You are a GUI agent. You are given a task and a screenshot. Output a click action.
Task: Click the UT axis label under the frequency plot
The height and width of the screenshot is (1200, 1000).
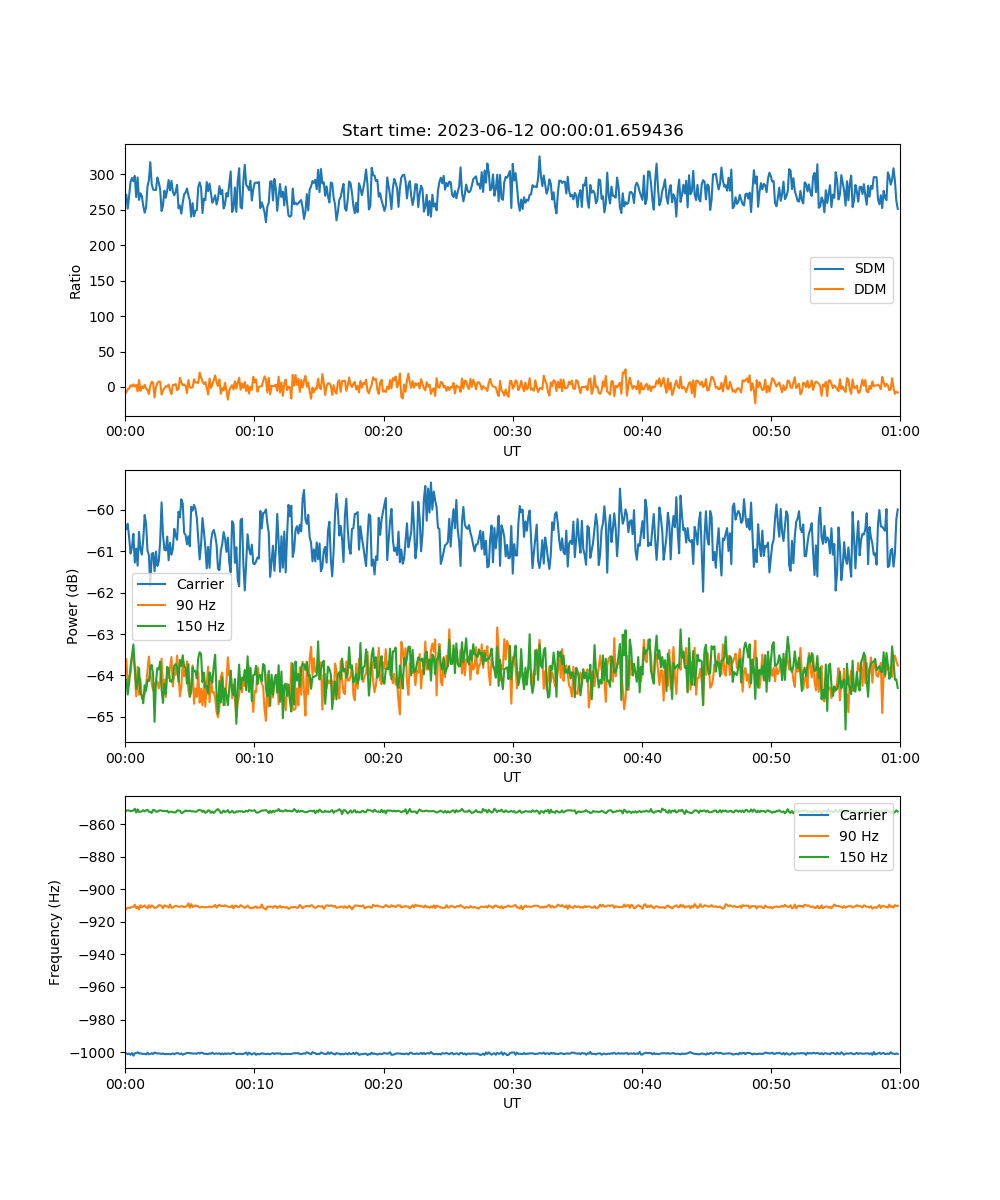[512, 1103]
